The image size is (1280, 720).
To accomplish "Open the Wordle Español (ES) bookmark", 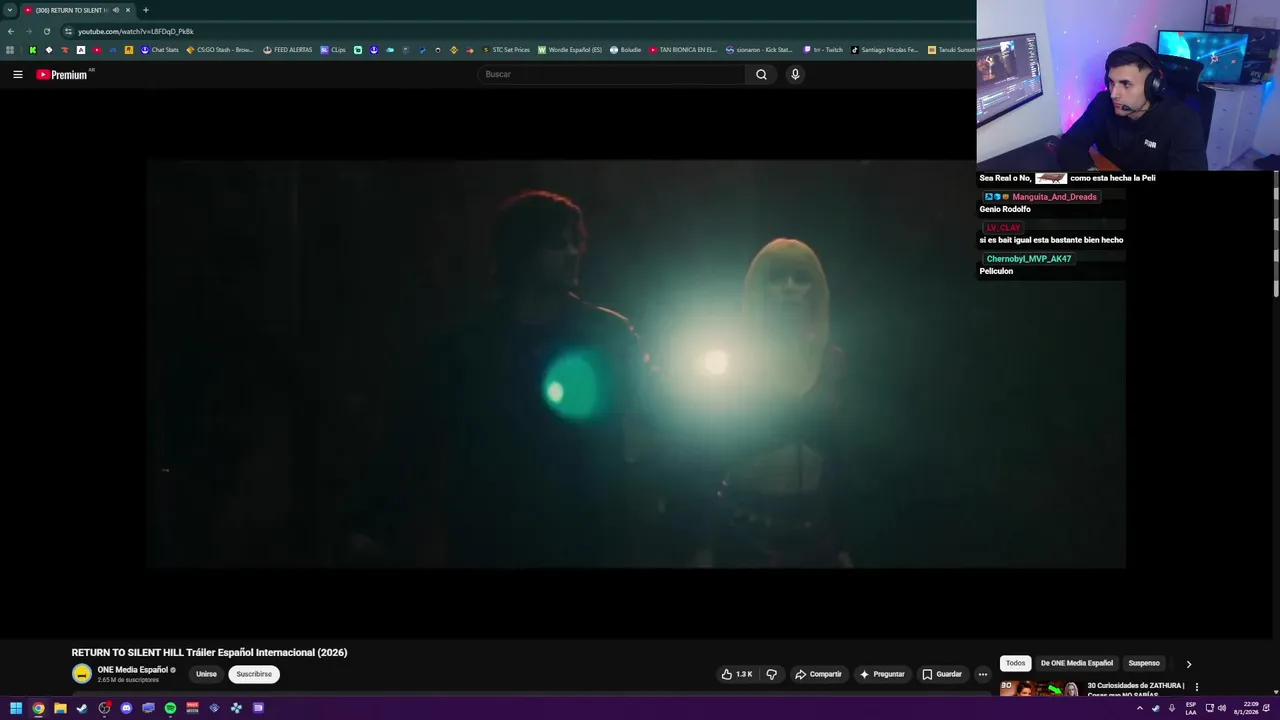I will click(x=570, y=49).
